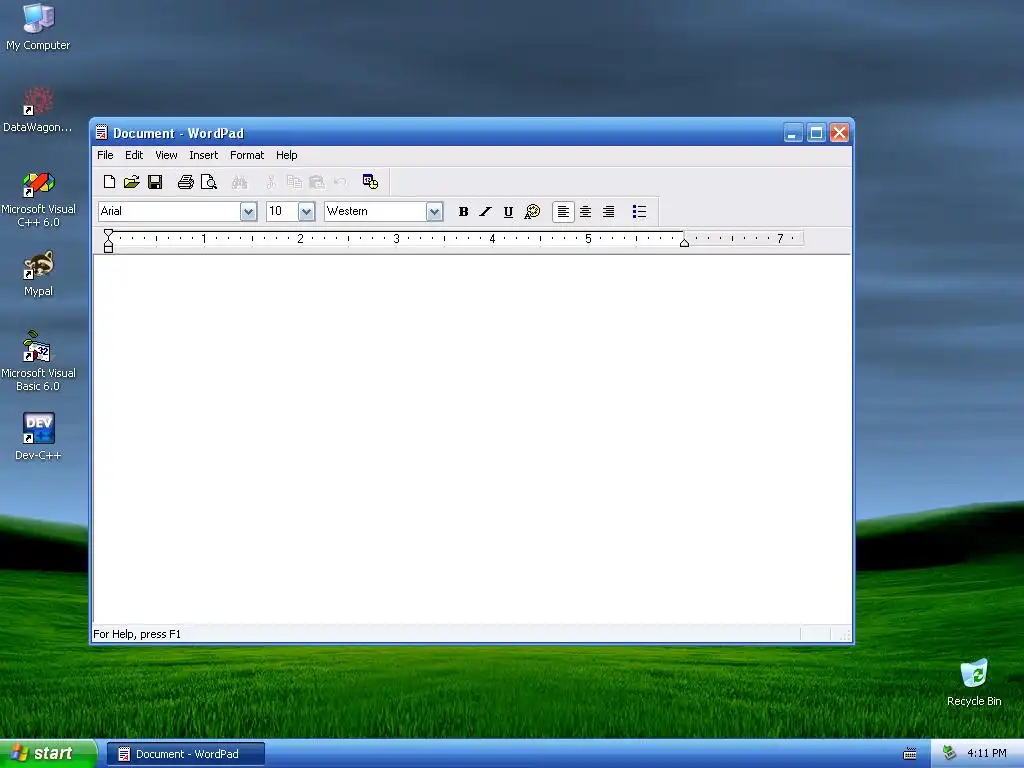
Task: Launch Find with the binoculars icon
Action: pyautogui.click(x=239, y=182)
